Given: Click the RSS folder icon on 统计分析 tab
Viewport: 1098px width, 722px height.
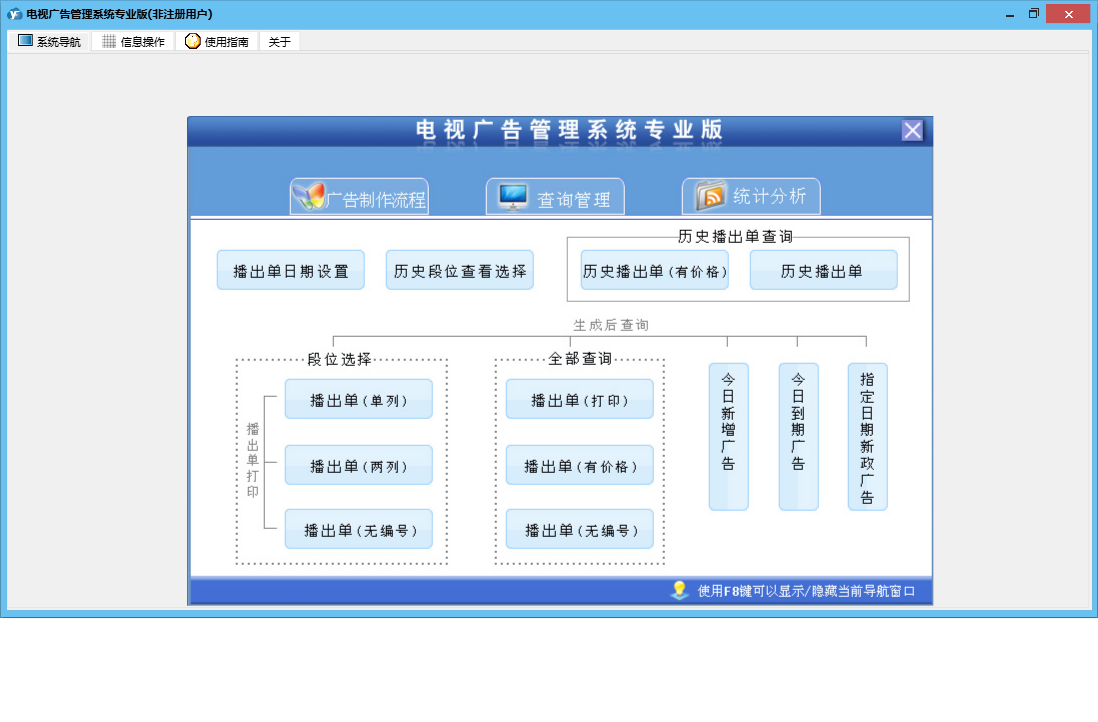Looking at the screenshot, I should point(711,195).
